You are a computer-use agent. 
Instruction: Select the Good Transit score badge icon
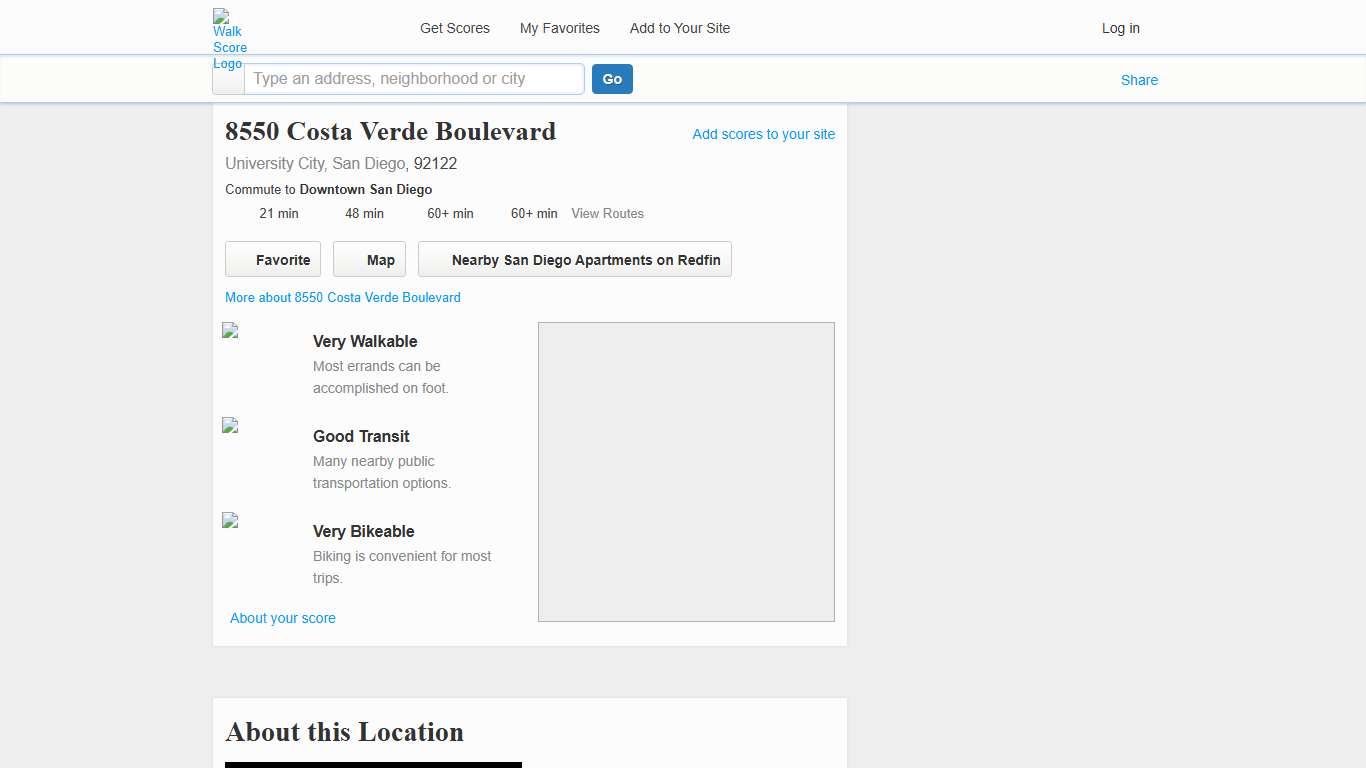pyautogui.click(x=230, y=425)
